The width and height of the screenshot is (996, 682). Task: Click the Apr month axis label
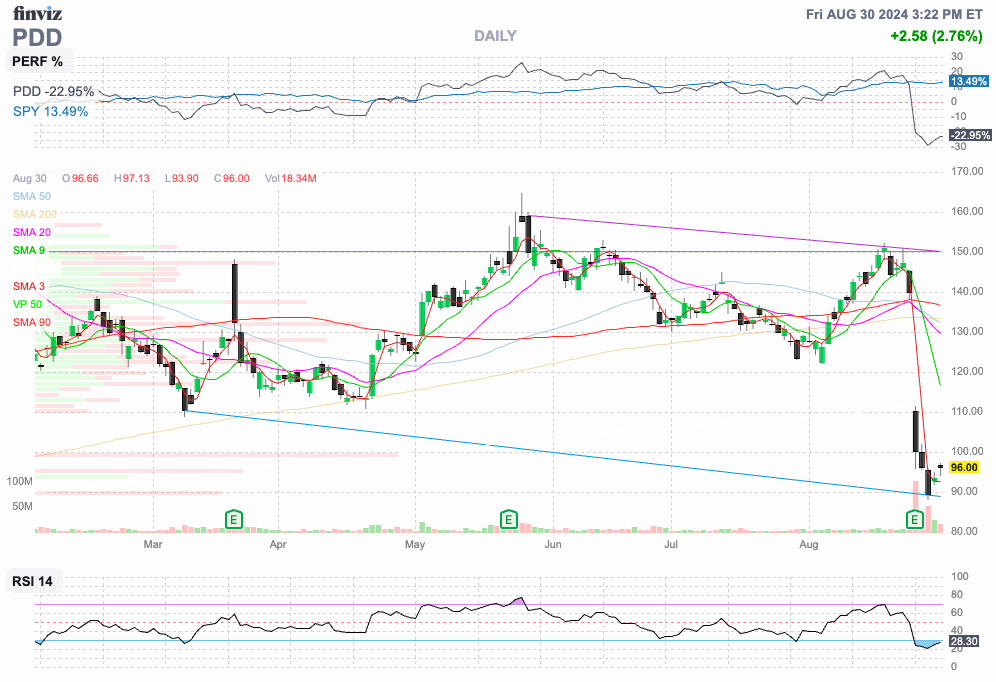click(278, 544)
